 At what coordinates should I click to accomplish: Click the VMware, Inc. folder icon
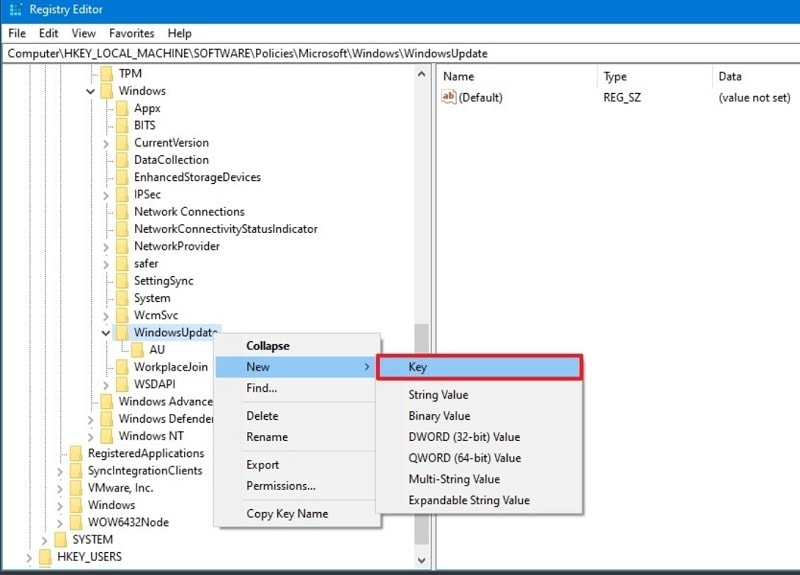[x=76, y=488]
